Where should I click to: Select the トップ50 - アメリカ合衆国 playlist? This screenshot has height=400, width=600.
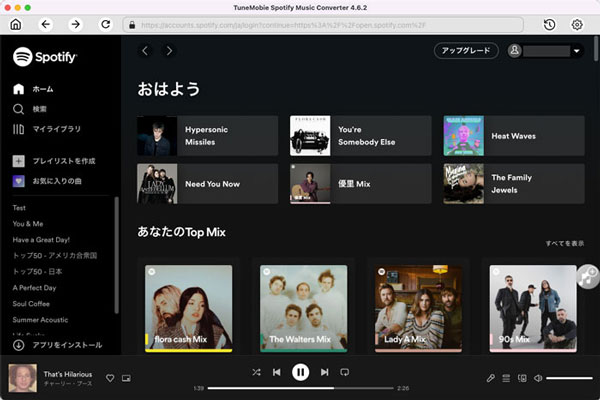(55, 256)
